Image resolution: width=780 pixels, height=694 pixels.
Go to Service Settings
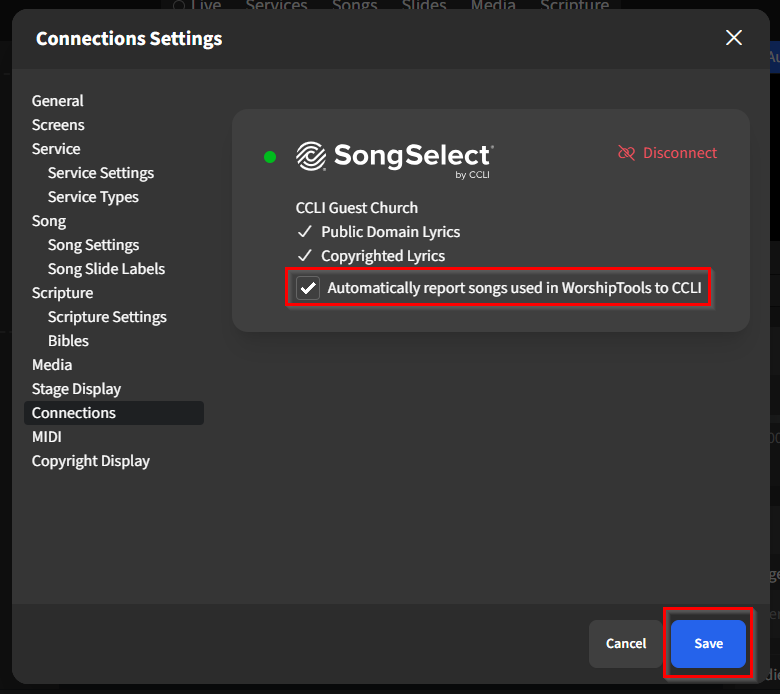[x=101, y=173]
